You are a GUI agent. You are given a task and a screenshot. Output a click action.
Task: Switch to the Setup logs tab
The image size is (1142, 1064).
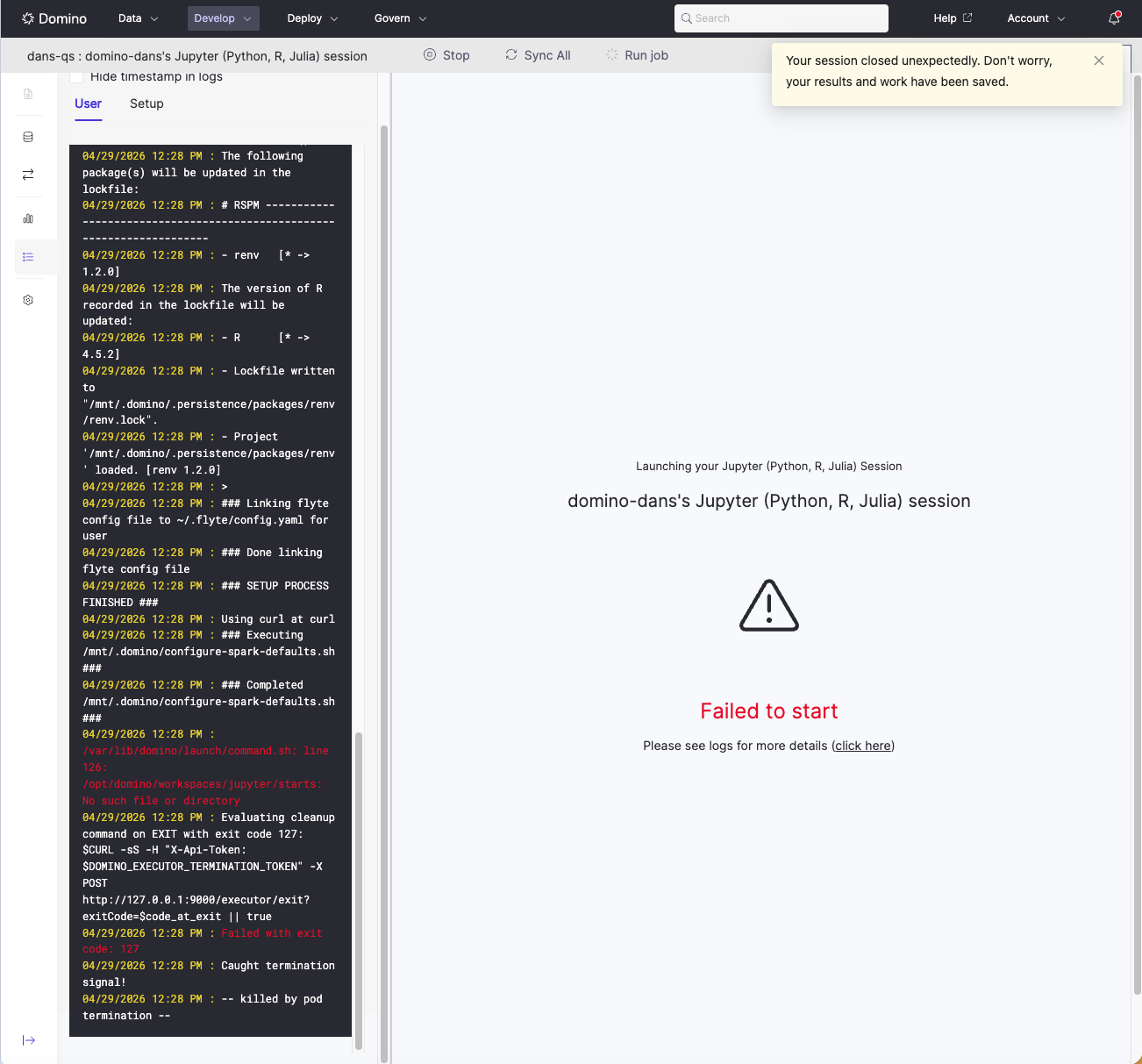click(x=146, y=104)
